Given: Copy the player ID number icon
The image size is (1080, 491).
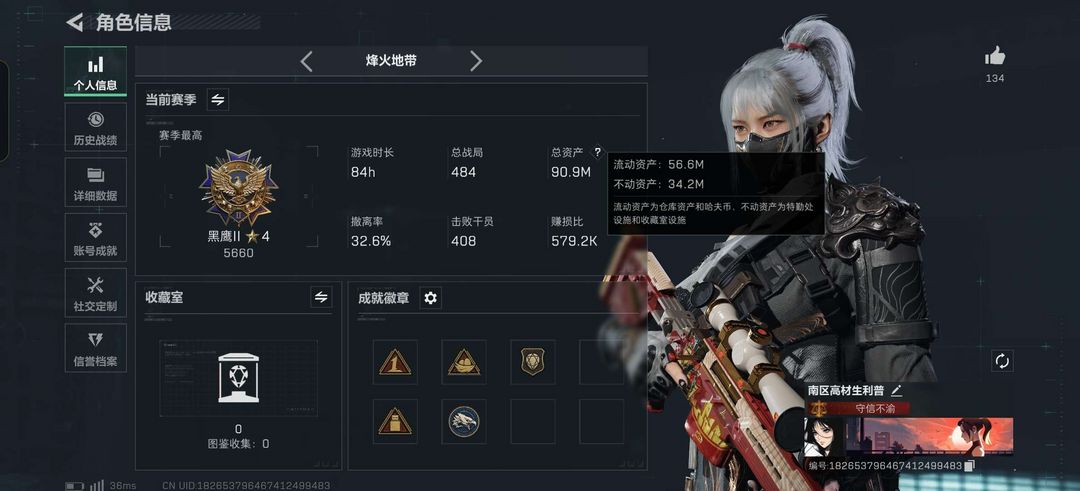Looking at the screenshot, I should [969, 466].
